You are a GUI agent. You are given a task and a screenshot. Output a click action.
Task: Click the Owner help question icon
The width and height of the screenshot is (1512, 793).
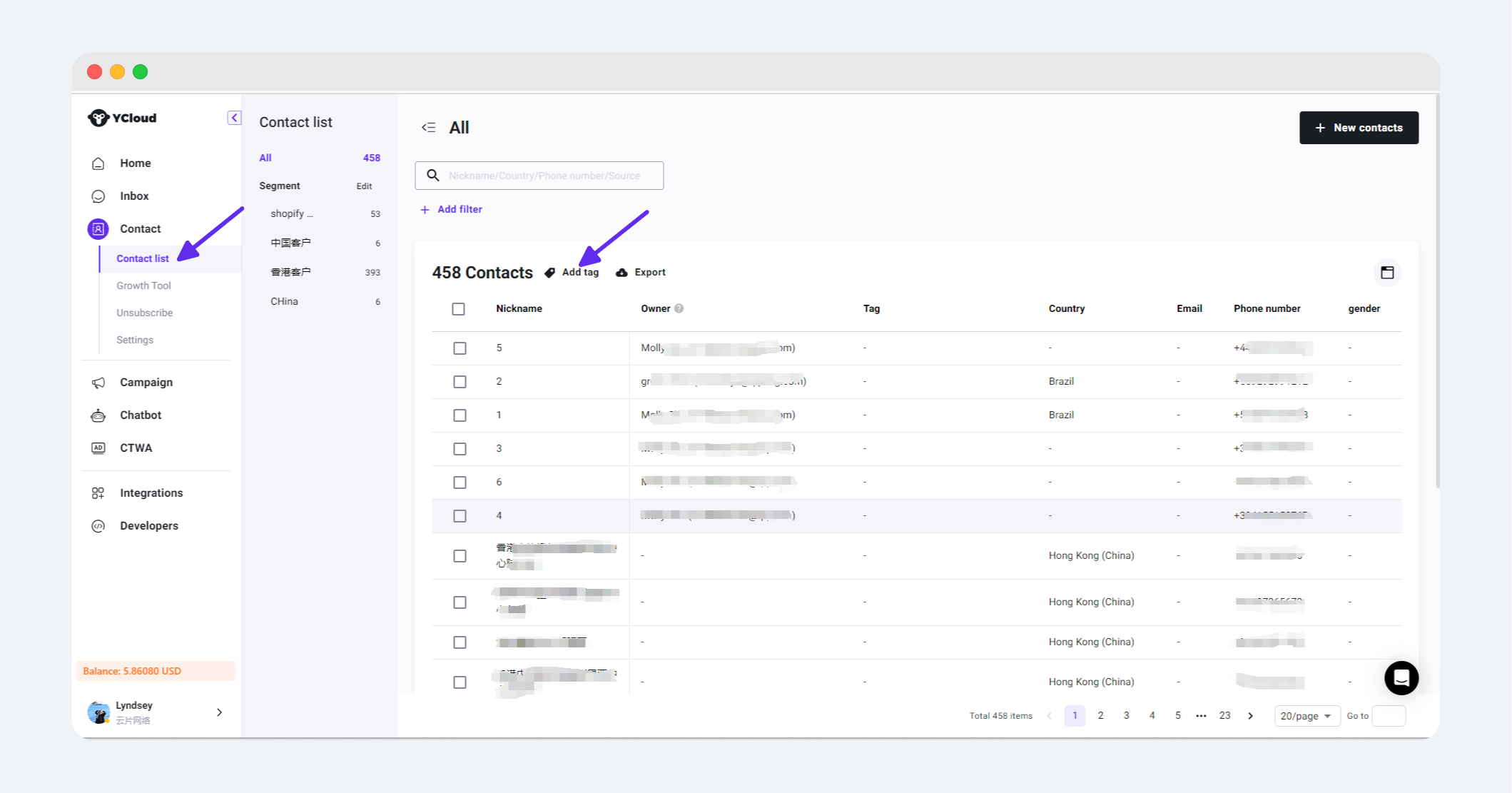679,309
